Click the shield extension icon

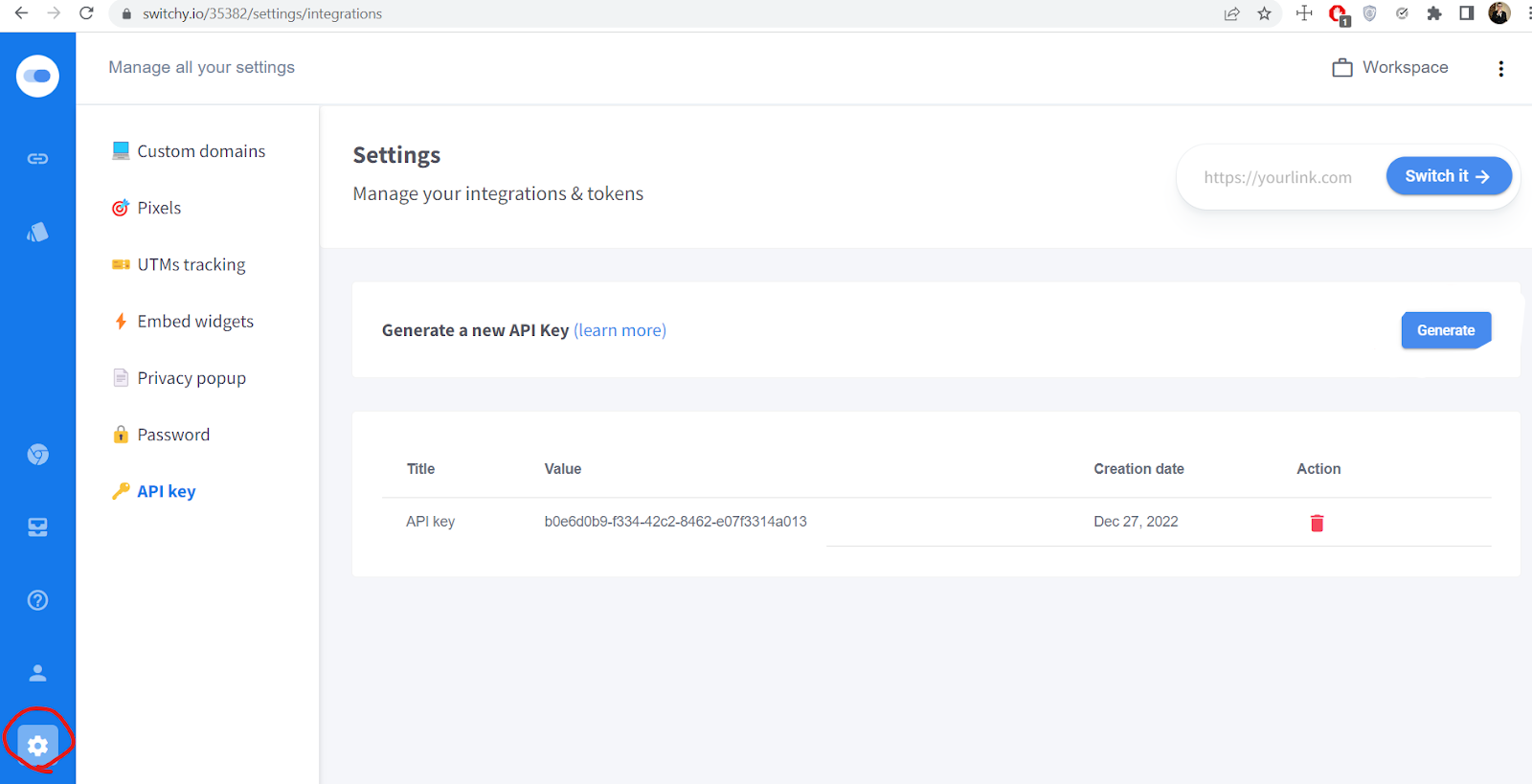pos(1369,13)
